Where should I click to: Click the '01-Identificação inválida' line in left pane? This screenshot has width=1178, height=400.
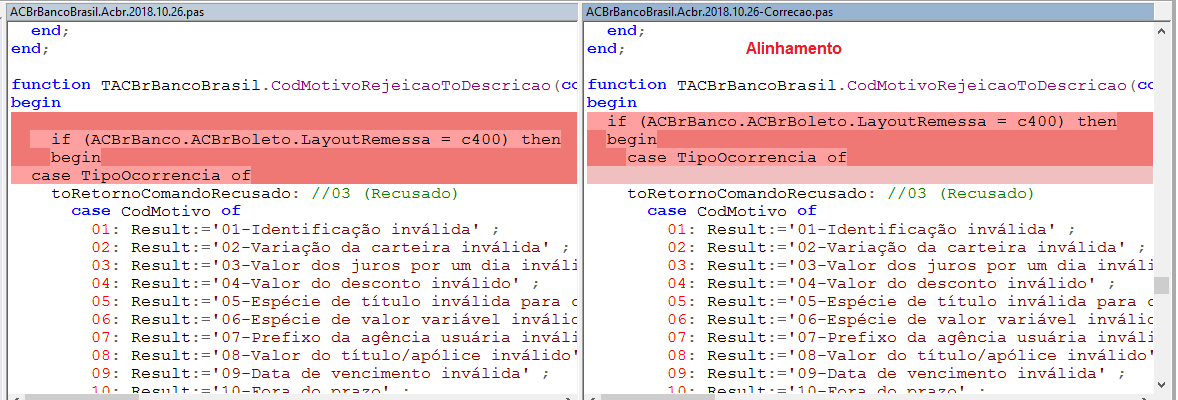tap(294, 229)
